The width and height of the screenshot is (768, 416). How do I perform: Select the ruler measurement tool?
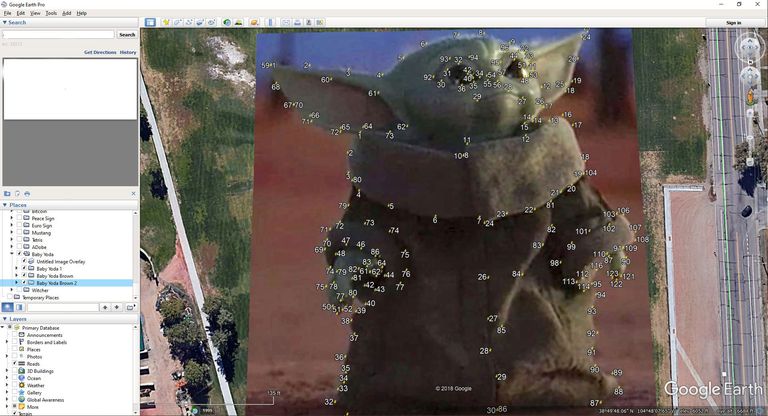(270, 23)
